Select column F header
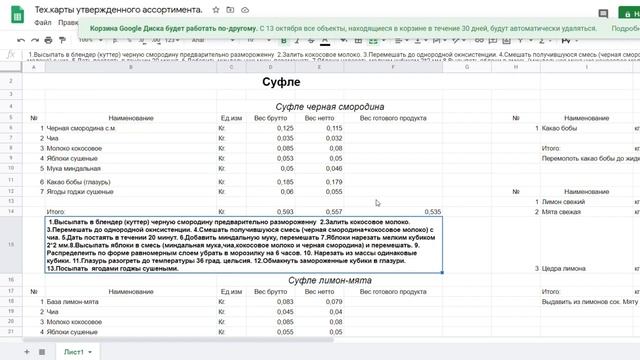 tap(393, 67)
